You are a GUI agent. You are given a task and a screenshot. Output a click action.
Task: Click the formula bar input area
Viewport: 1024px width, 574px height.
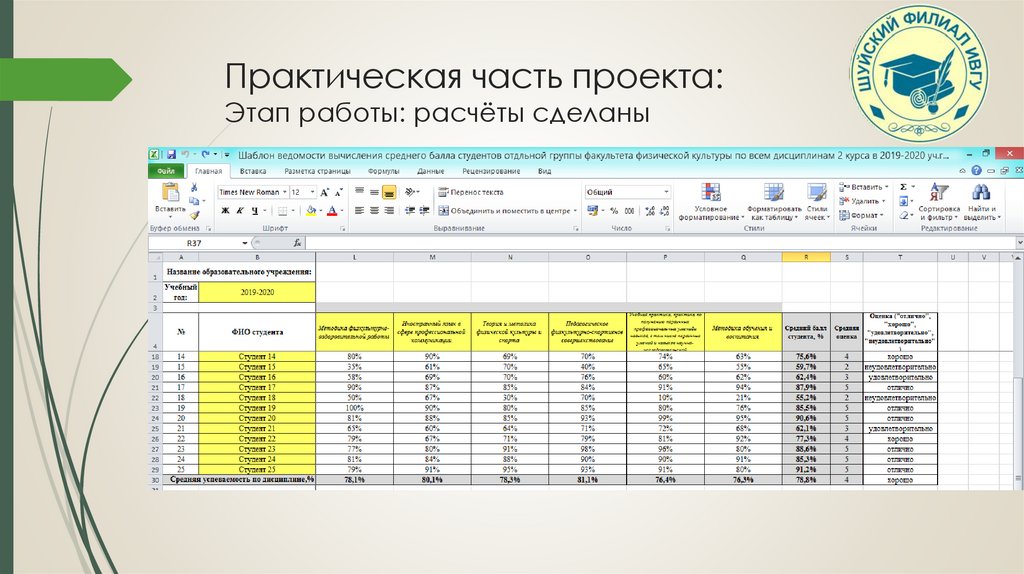pyautogui.click(x=660, y=243)
